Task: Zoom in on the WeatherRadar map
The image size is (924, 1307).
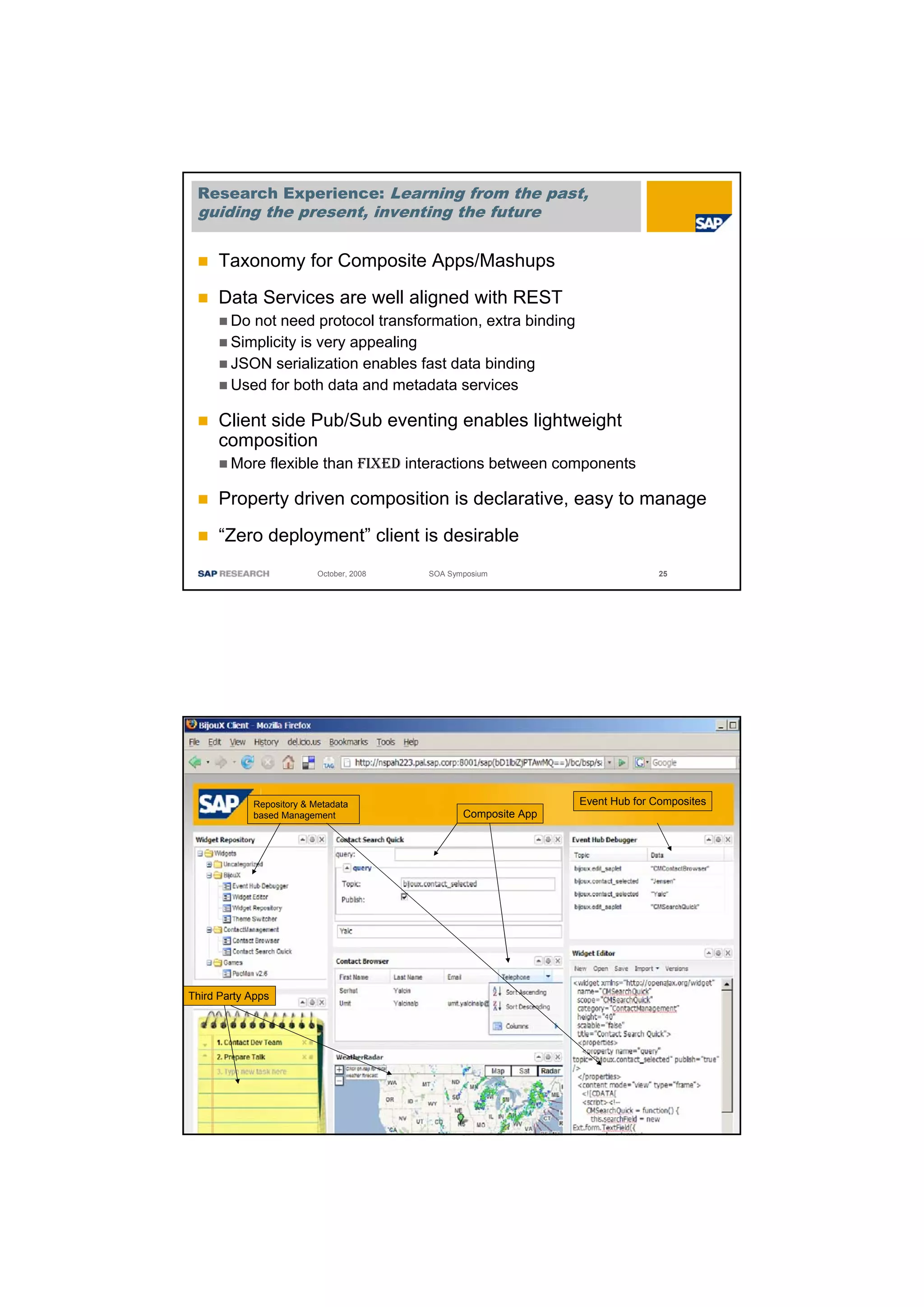Action: [339, 1070]
